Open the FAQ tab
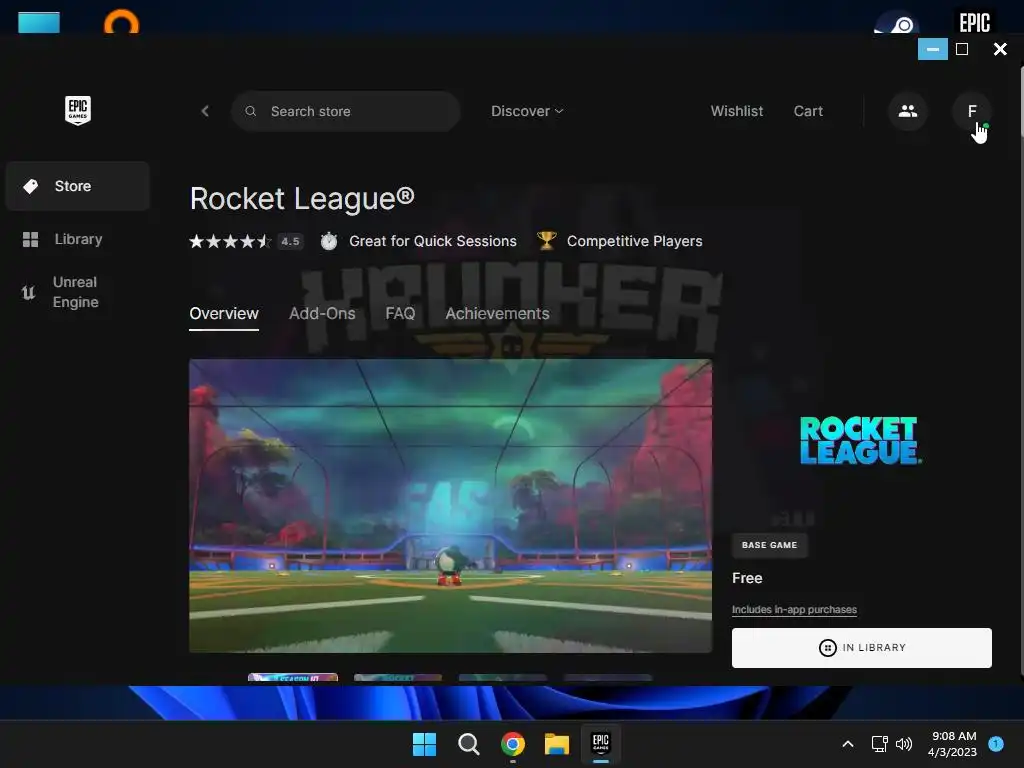1024x768 pixels. click(400, 313)
